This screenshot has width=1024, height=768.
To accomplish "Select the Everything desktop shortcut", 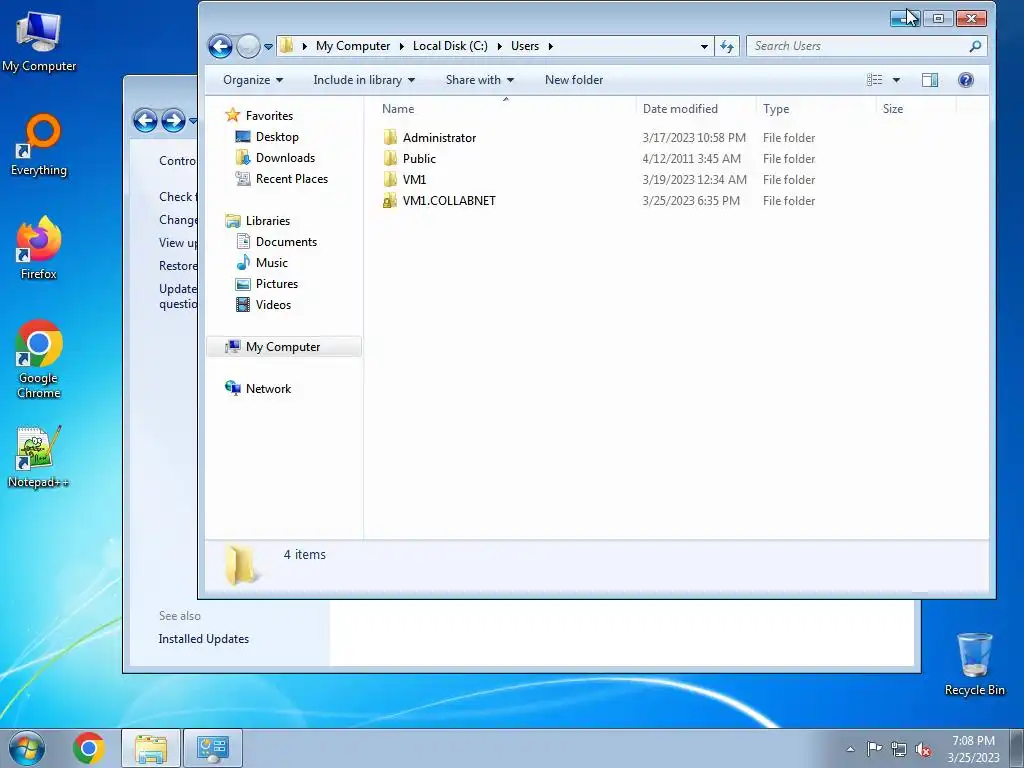I will pos(39,145).
